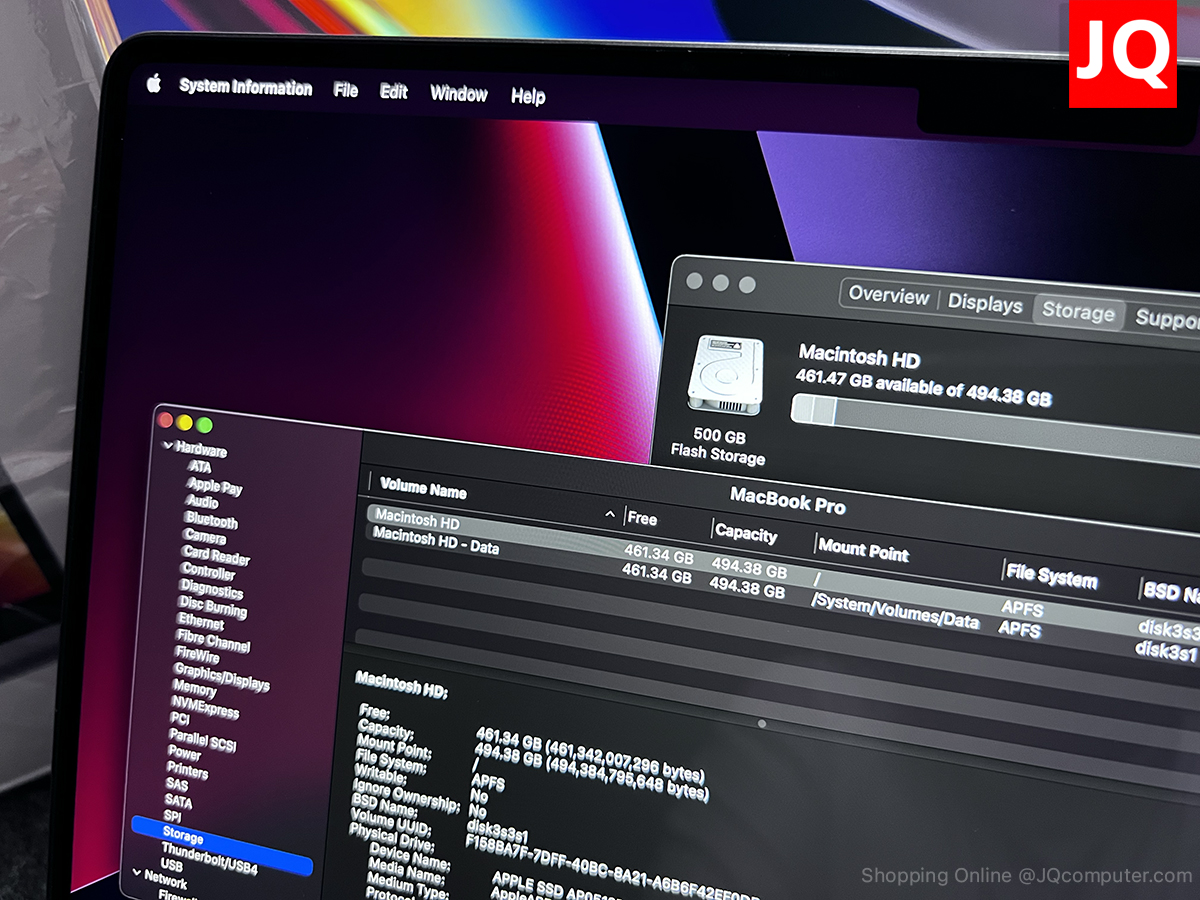Switch to the Overview tab in About This Mac

tap(889, 296)
